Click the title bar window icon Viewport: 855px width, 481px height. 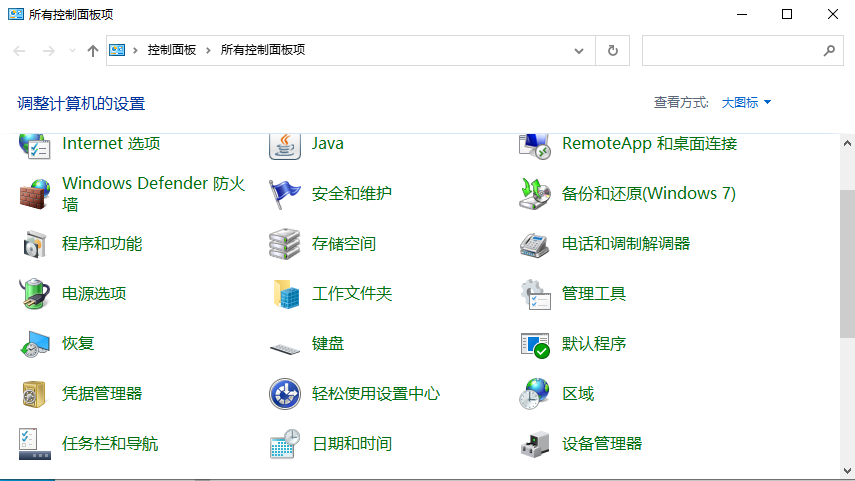click(x=16, y=14)
